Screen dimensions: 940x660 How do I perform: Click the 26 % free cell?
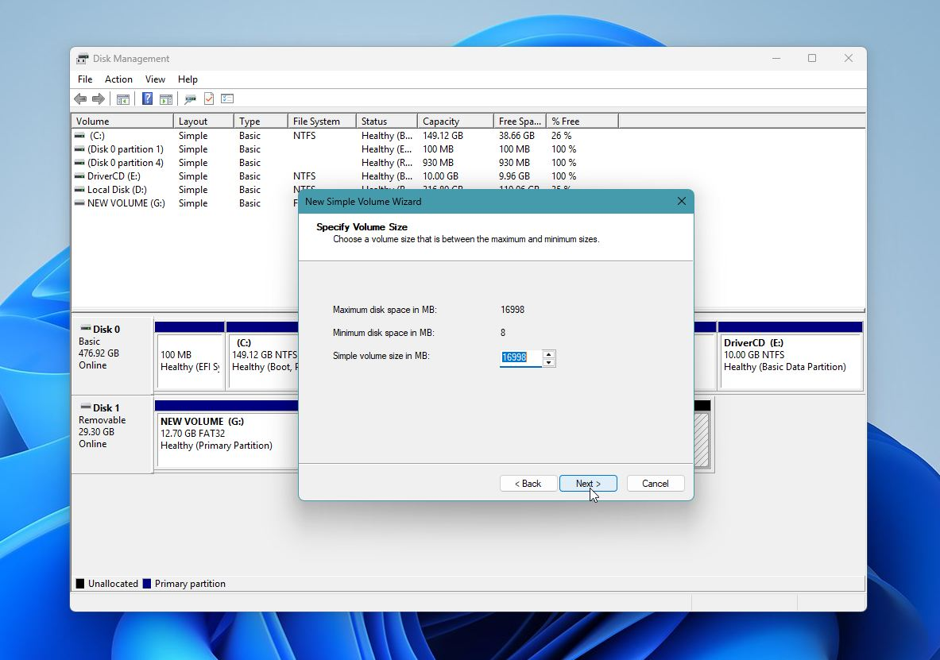pos(561,135)
